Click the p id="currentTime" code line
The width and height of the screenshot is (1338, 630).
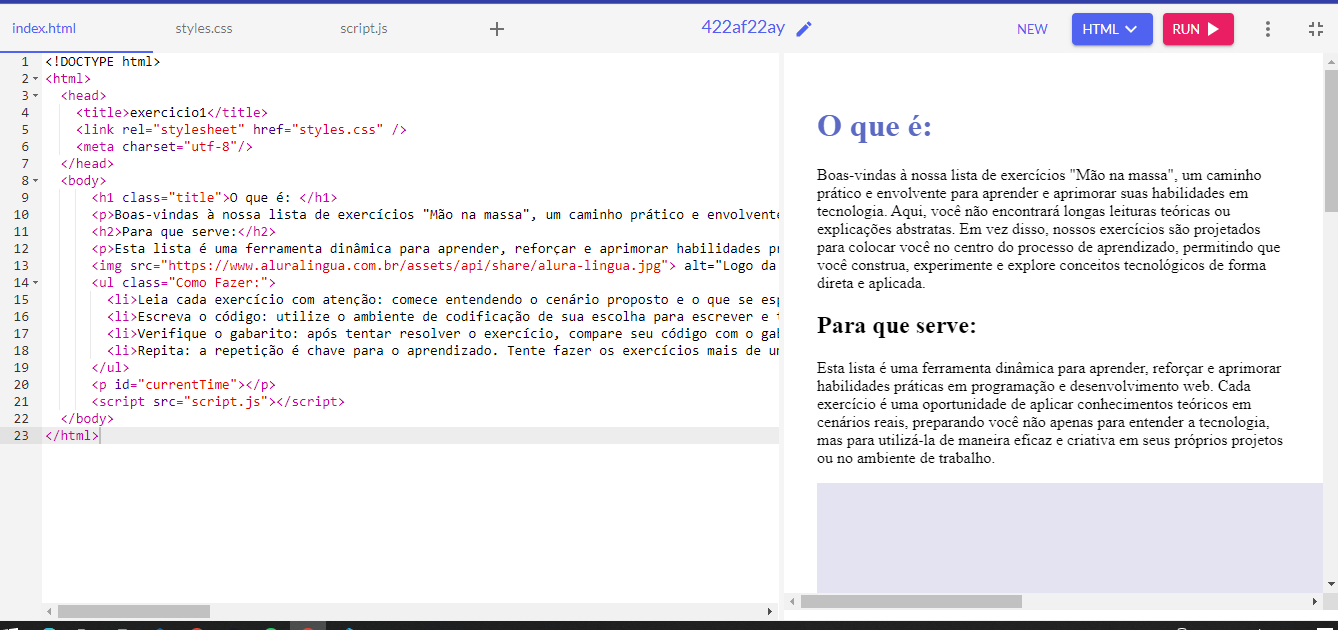pos(183,385)
